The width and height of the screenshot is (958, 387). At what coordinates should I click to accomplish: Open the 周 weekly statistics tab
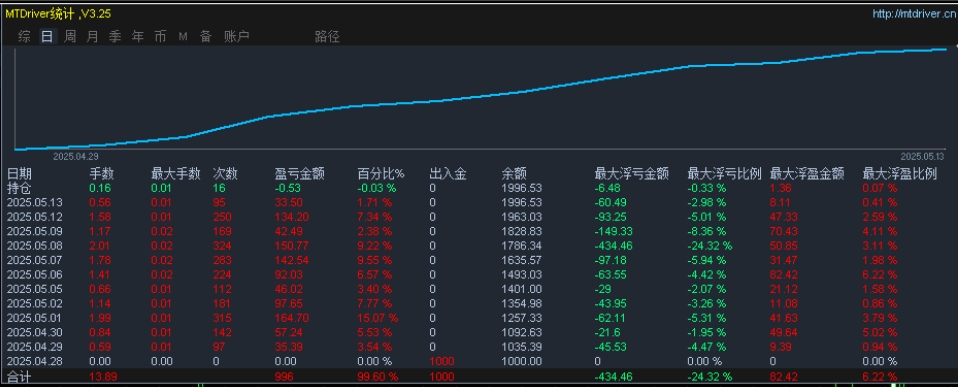point(70,37)
